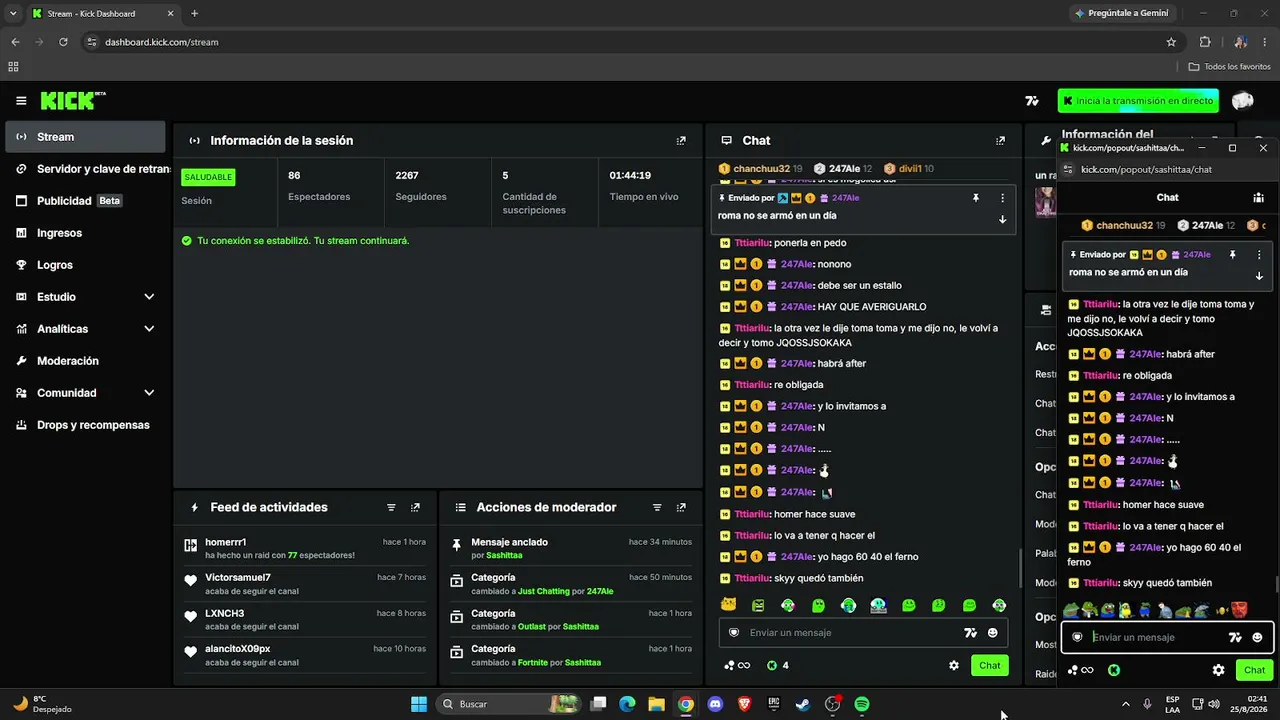Unpin the pinned message in popout chat
The width and height of the screenshot is (1280, 720).
(1233, 255)
